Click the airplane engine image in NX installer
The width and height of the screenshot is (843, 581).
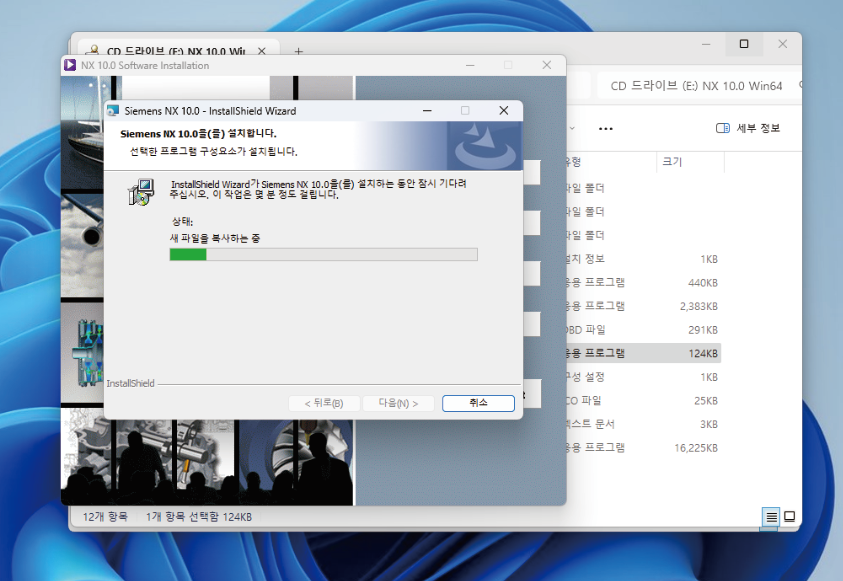pyautogui.click(x=82, y=245)
